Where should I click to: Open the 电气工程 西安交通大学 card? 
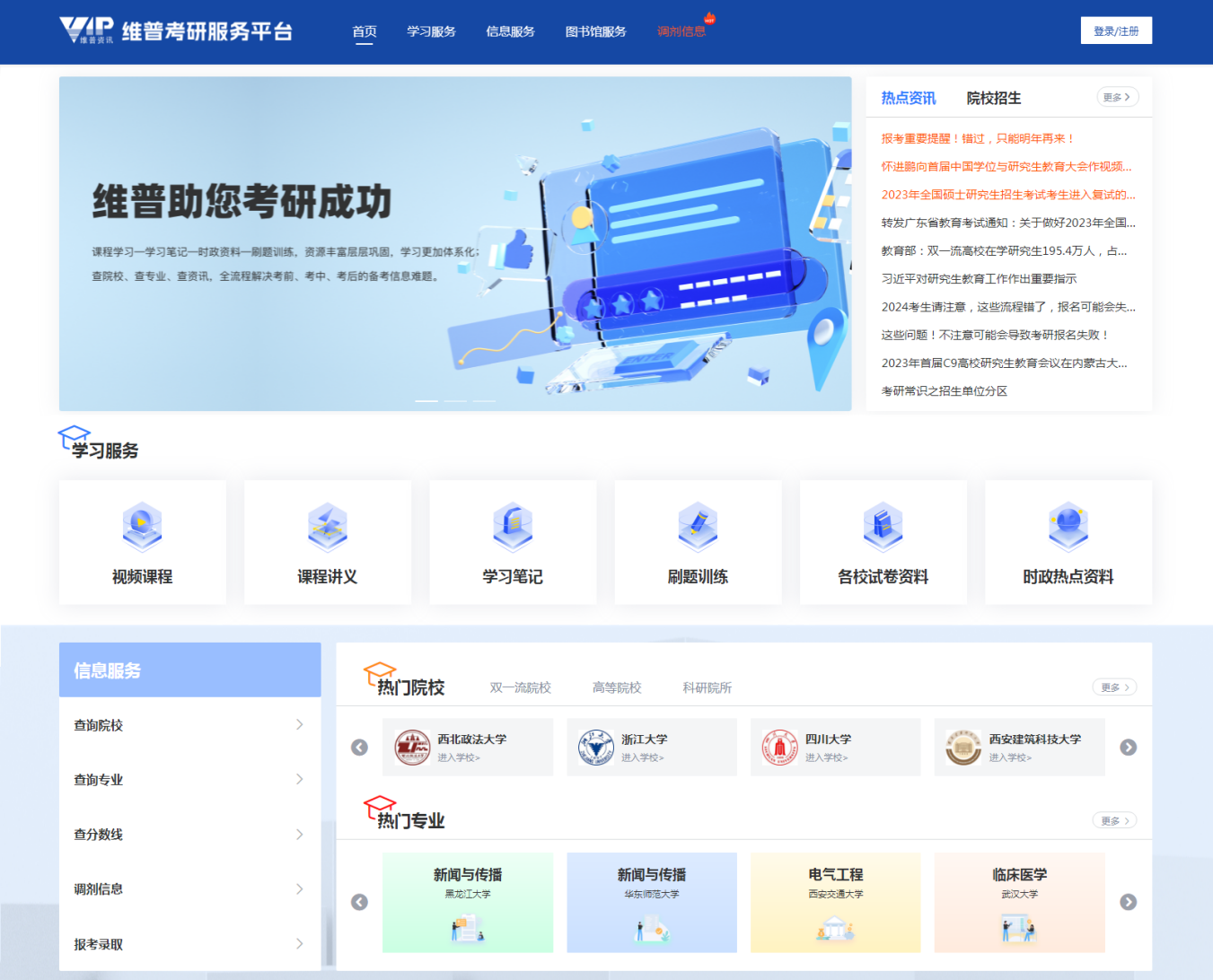point(835,902)
